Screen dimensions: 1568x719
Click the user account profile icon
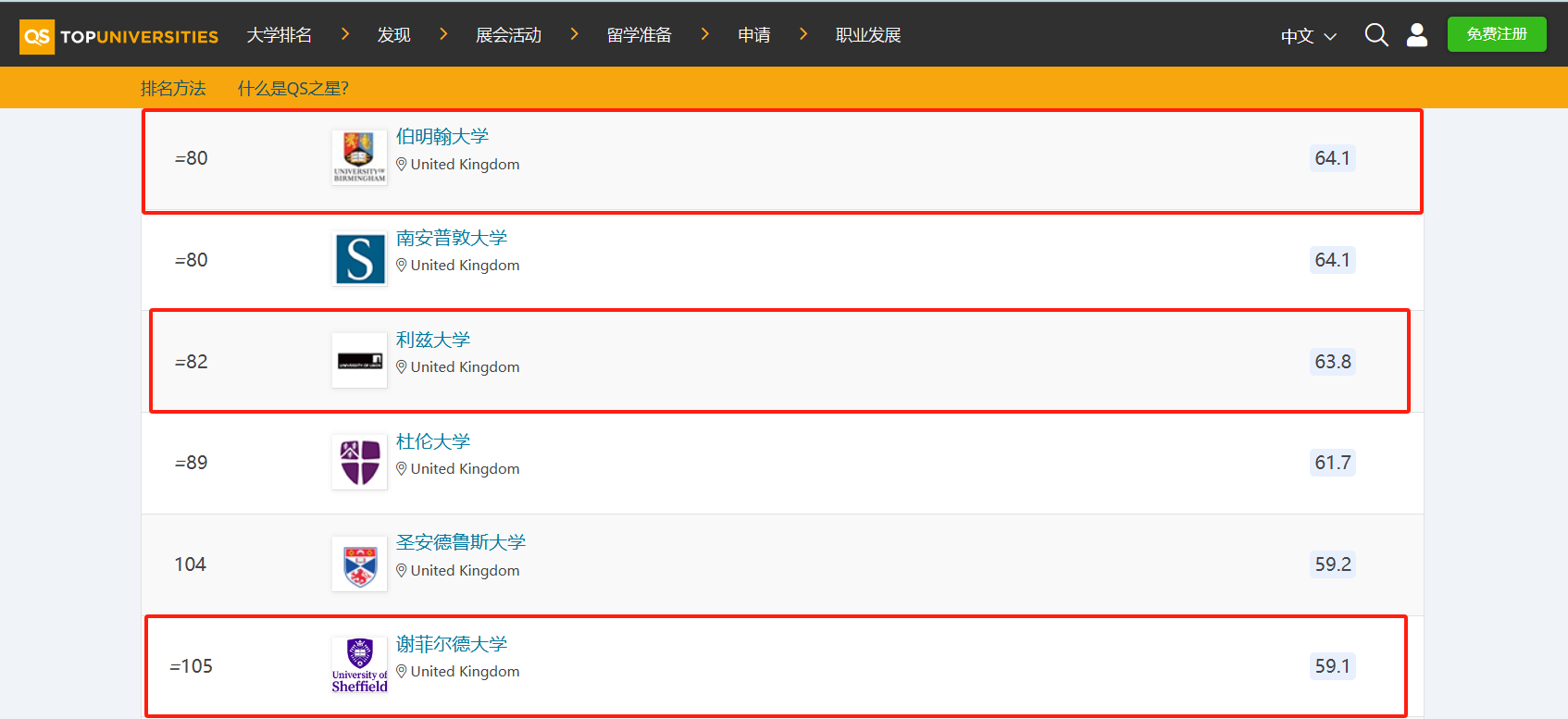pos(1416,35)
